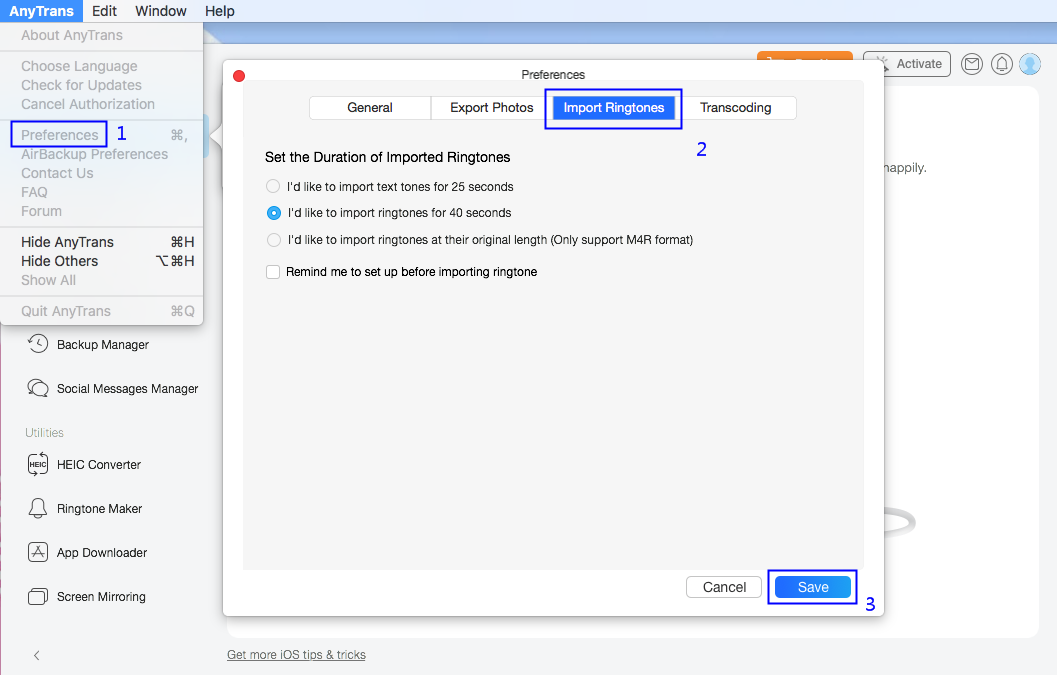Viewport: 1057px width, 675px height.
Task: Choose Forum menu item
Action: 101,211
